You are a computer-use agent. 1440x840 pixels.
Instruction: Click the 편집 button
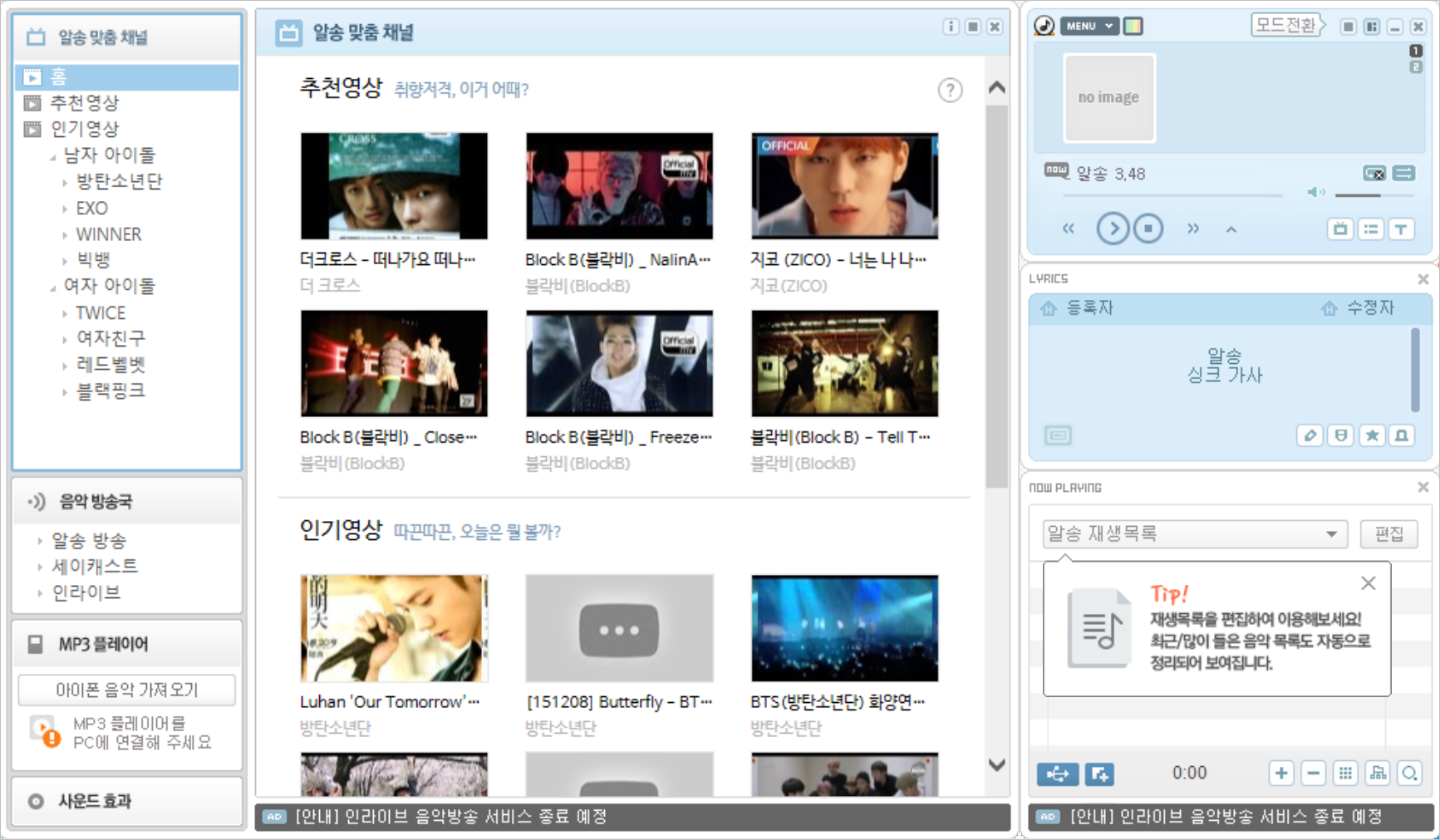point(1389,533)
